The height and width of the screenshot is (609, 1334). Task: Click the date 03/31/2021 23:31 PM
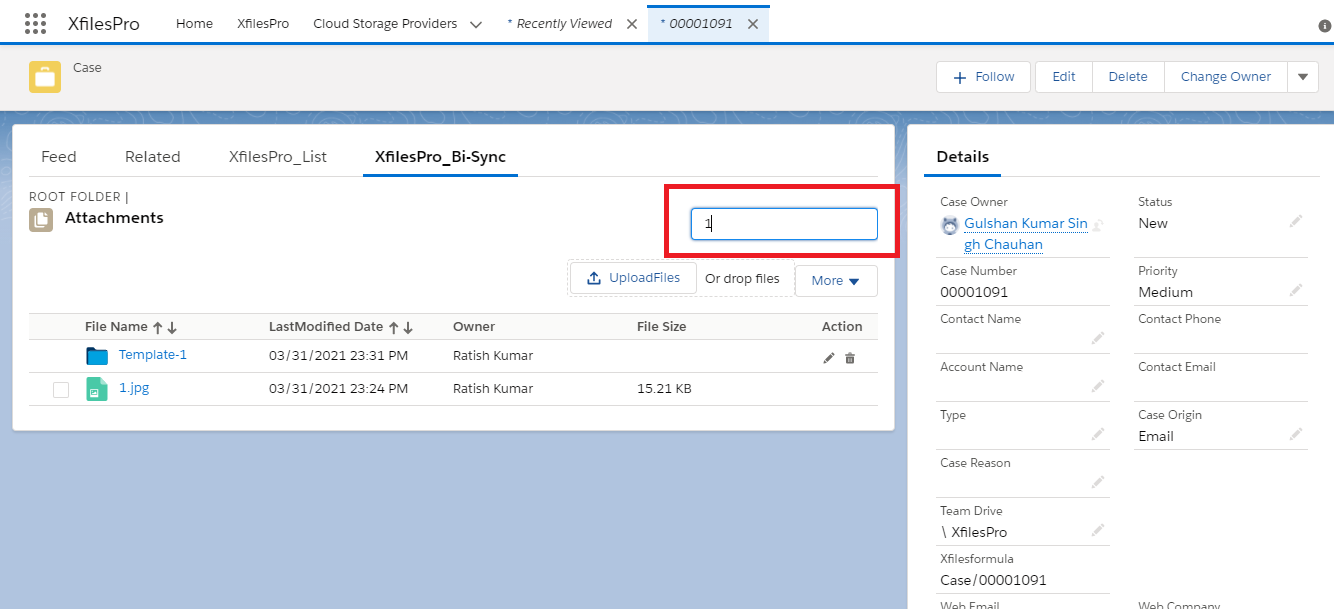(x=338, y=356)
